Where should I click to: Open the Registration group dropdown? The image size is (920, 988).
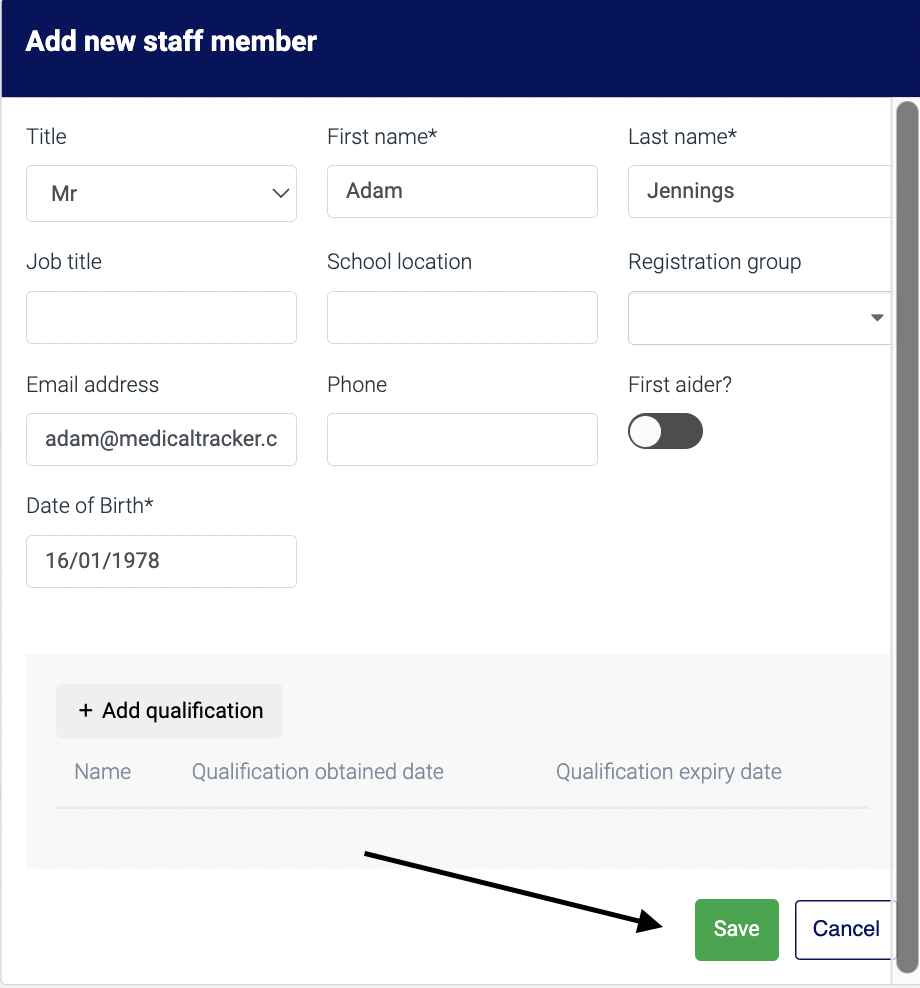760,317
